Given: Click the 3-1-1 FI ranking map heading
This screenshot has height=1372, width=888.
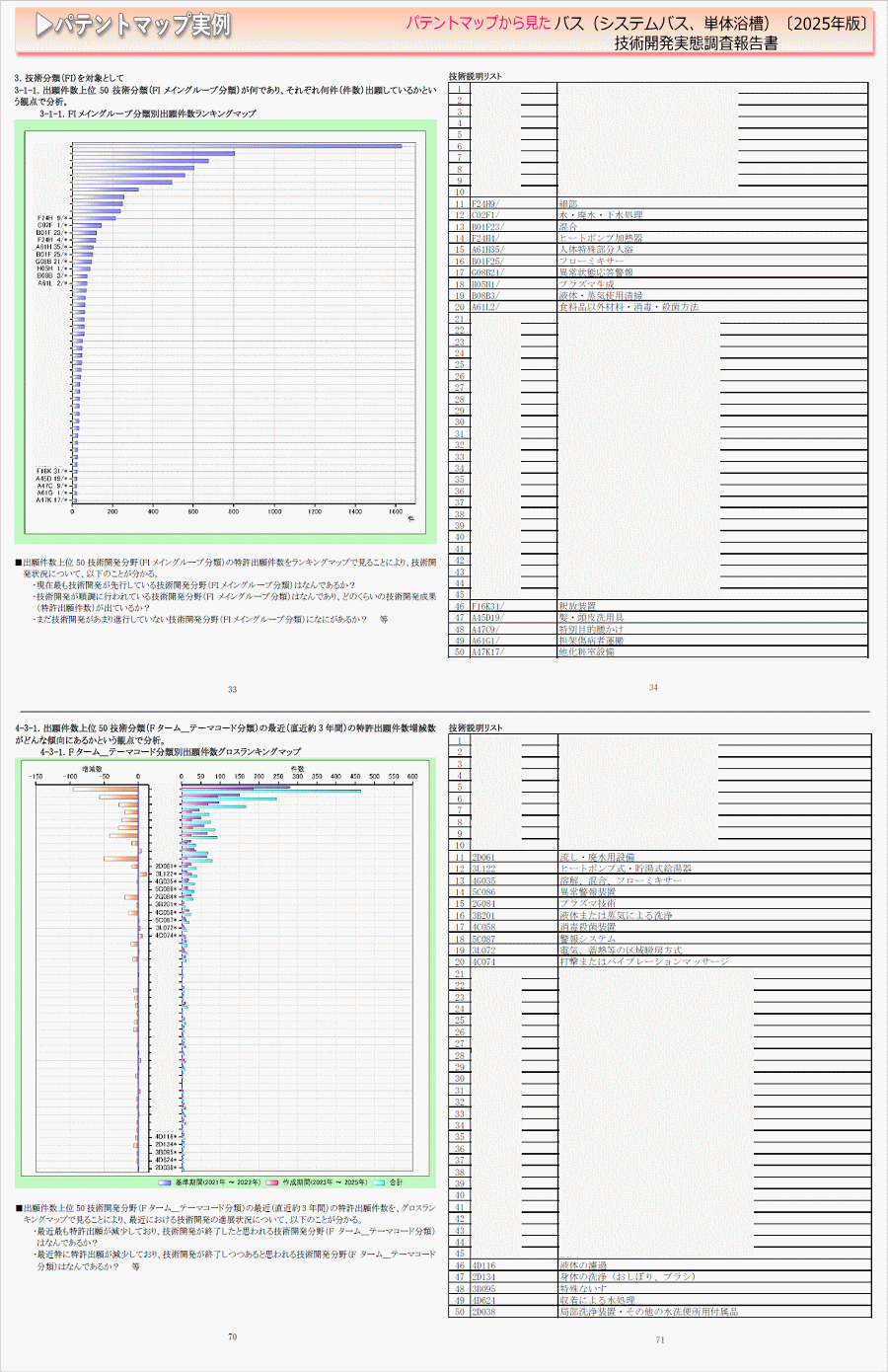Looking at the screenshot, I should [147, 114].
